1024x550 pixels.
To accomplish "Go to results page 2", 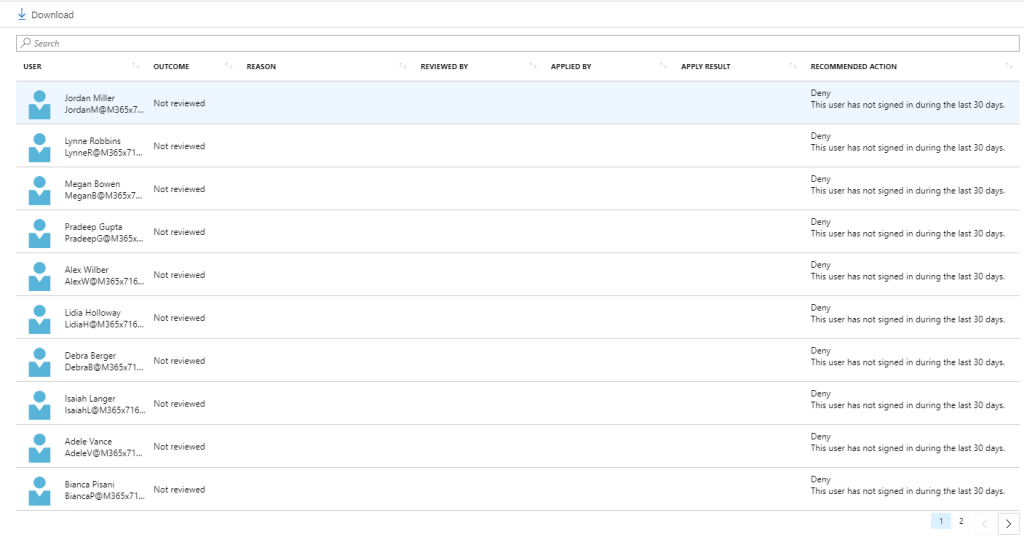I will [x=961, y=521].
